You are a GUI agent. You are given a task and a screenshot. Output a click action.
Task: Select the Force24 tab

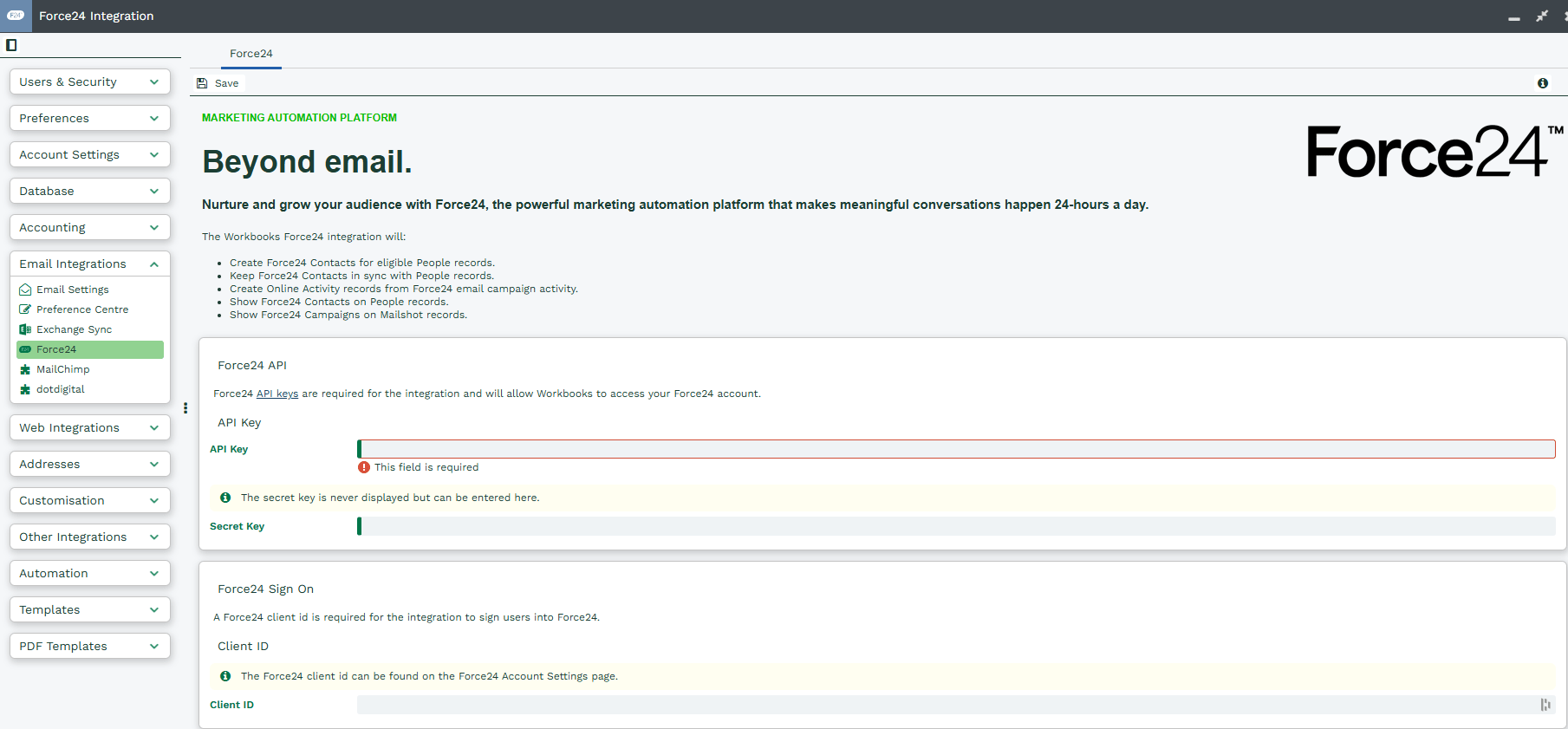point(251,54)
